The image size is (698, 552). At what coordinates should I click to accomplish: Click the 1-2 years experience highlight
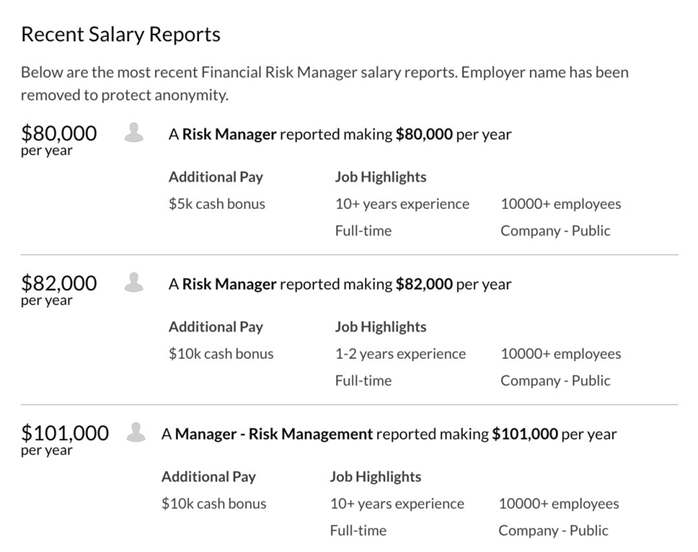(x=400, y=354)
